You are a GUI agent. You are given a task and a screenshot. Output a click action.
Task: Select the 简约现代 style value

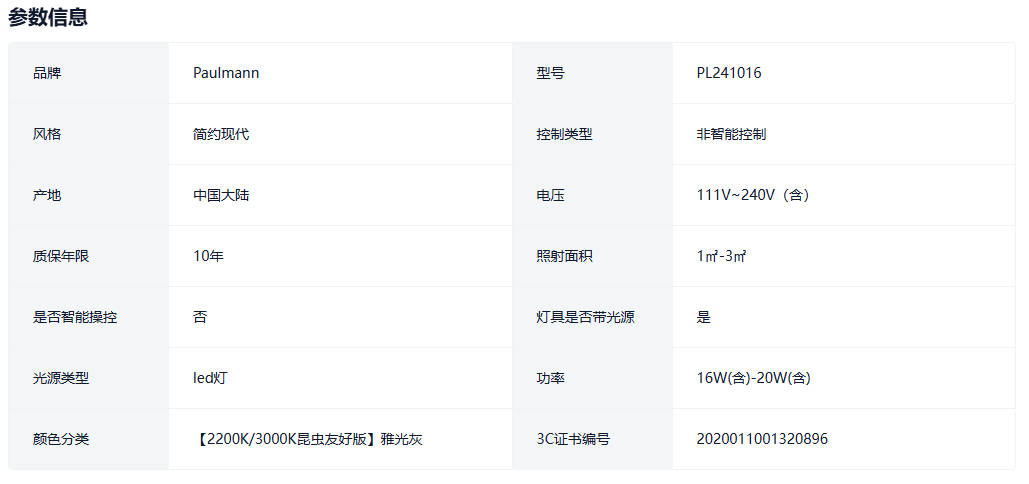[221, 134]
